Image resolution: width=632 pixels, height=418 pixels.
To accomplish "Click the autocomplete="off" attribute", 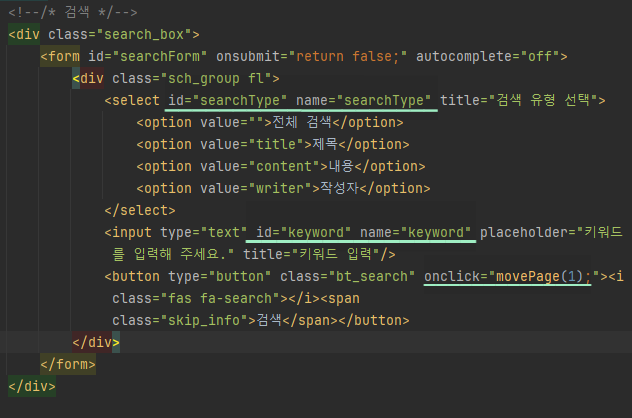I will [x=488, y=56].
